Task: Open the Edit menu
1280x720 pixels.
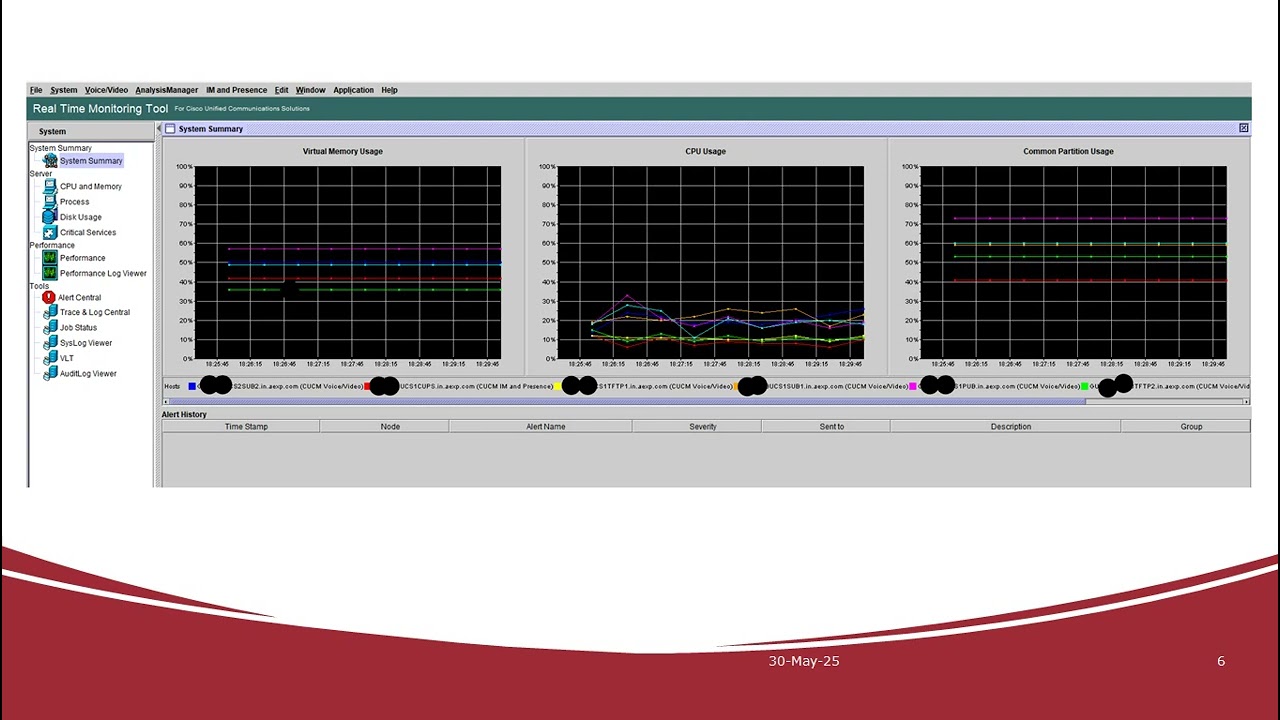Action: coord(281,90)
